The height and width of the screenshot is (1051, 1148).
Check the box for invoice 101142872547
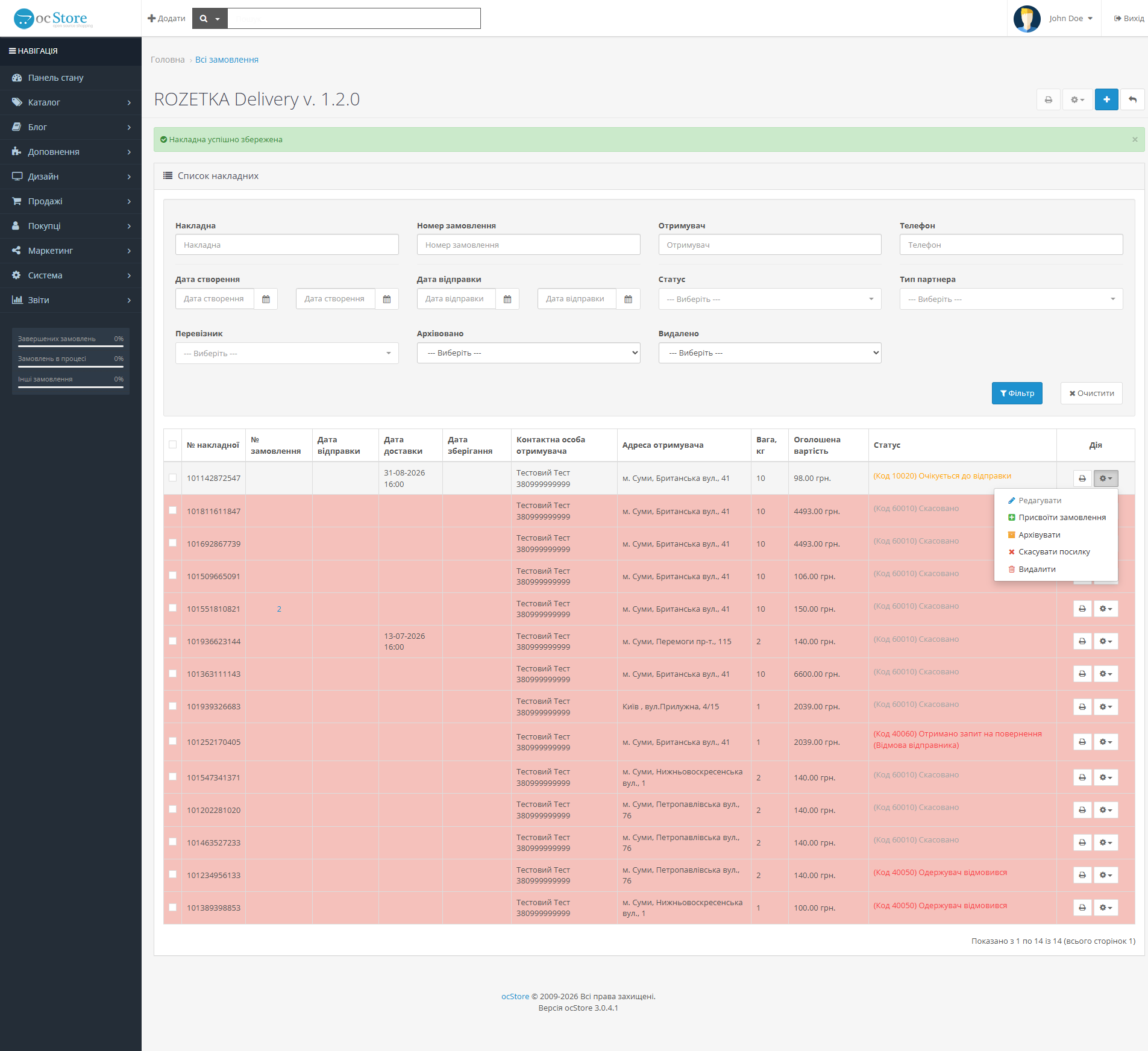pyautogui.click(x=173, y=478)
